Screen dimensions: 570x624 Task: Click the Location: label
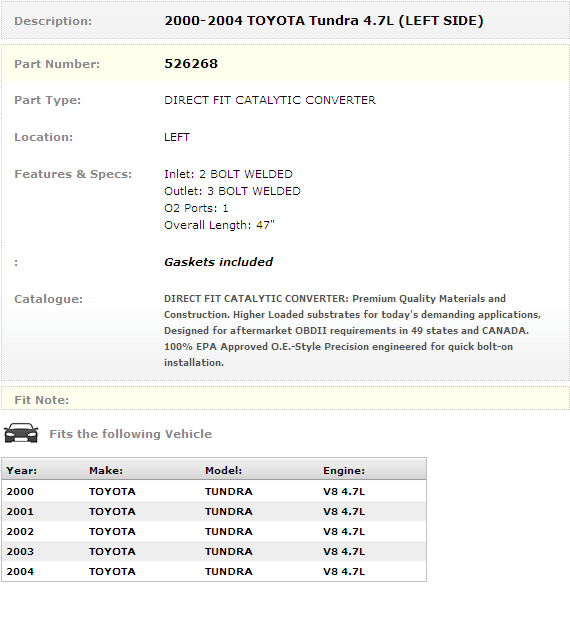(x=43, y=137)
